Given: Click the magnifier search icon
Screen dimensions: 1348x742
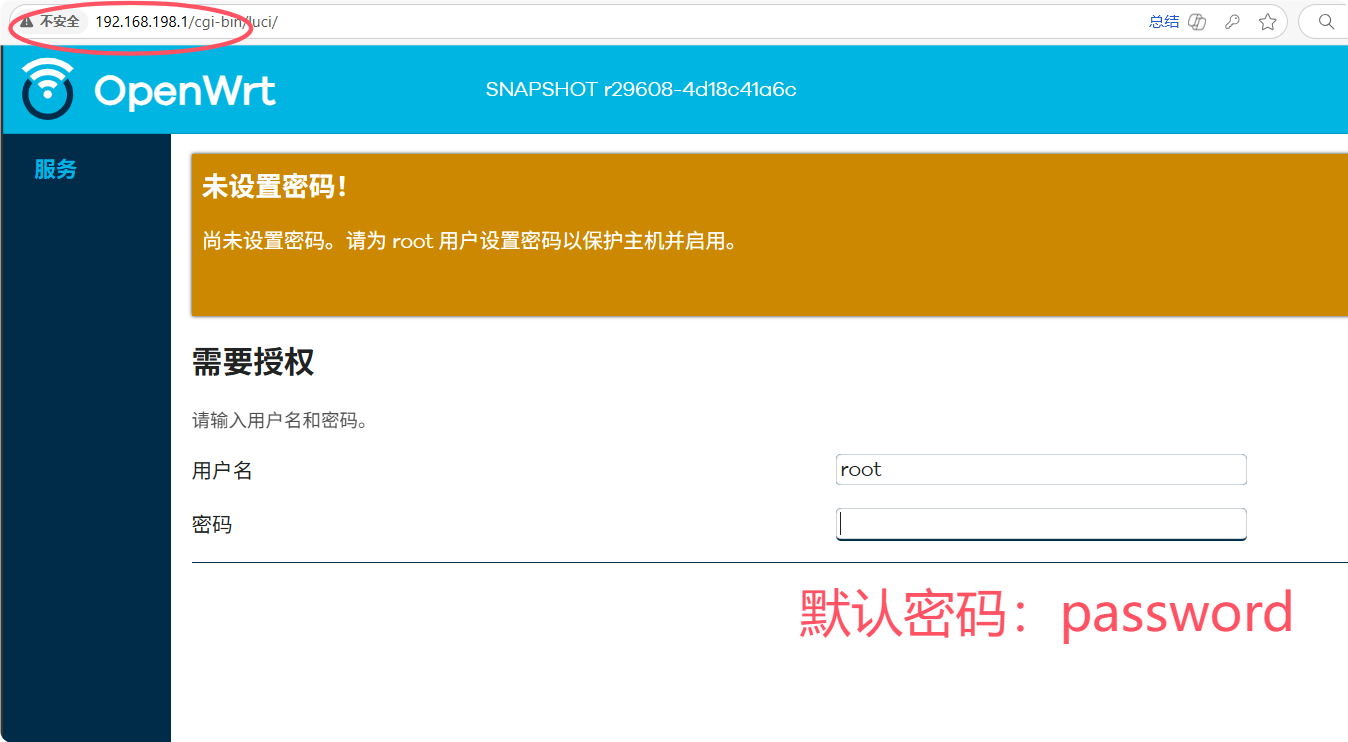Looking at the screenshot, I should [1326, 21].
